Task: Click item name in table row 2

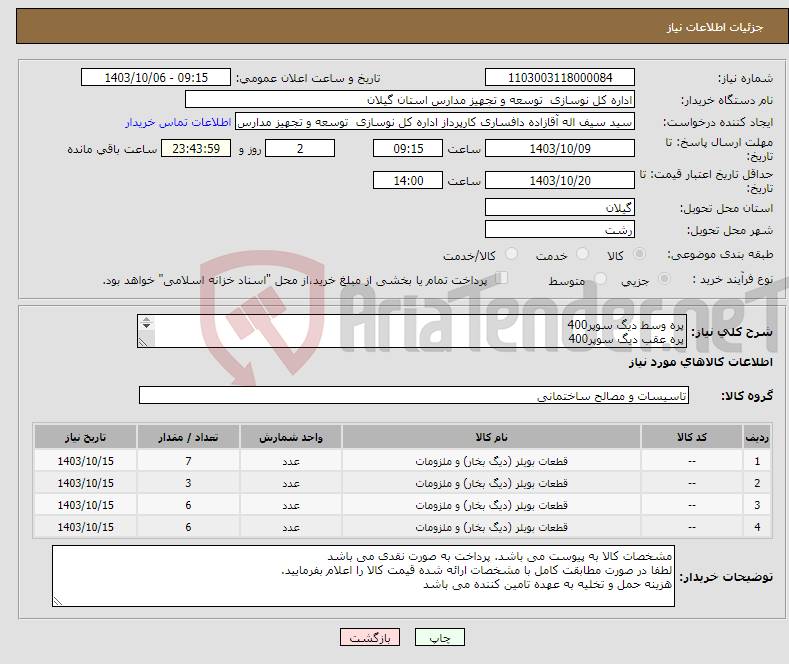Action: (491, 483)
